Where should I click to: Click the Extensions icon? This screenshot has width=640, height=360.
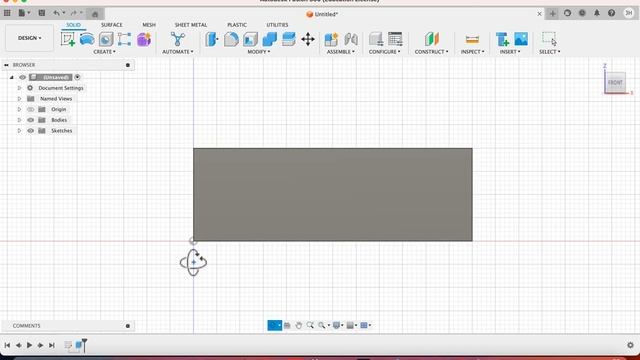(567, 13)
